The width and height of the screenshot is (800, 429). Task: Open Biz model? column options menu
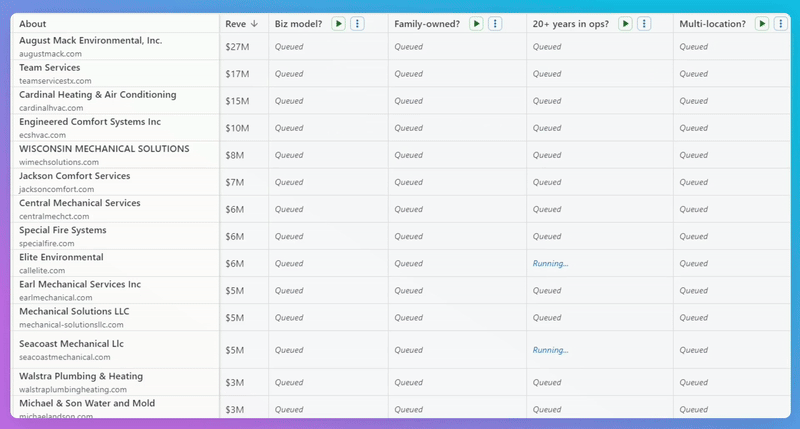[357, 23]
